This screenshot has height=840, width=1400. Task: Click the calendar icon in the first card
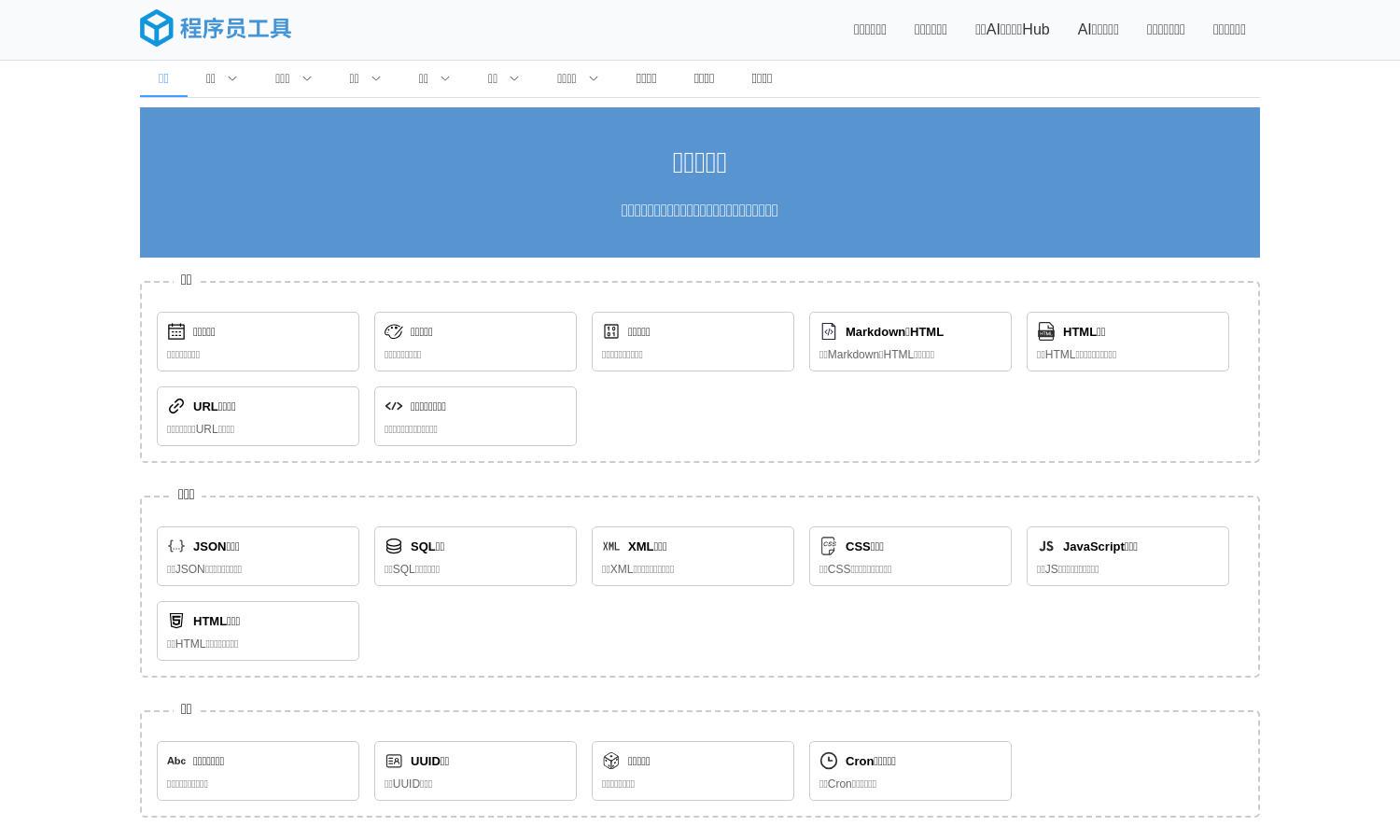click(x=176, y=331)
